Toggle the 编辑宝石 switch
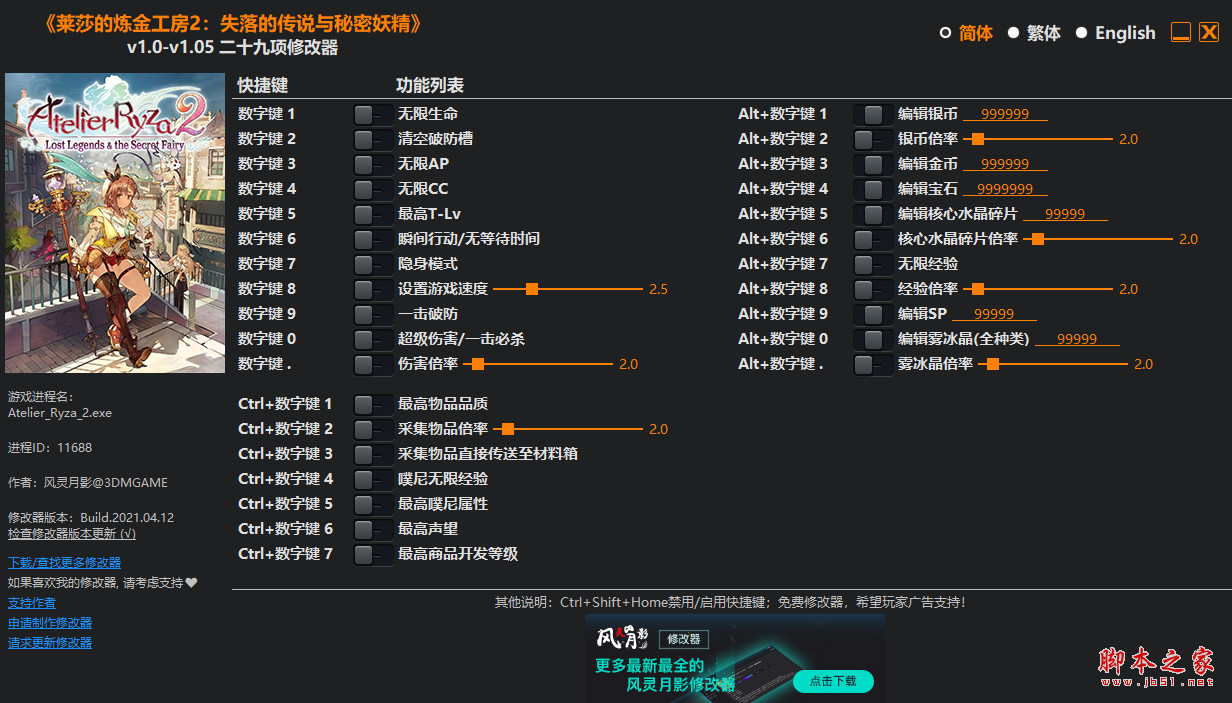Image resolution: width=1232 pixels, height=703 pixels. [x=873, y=189]
